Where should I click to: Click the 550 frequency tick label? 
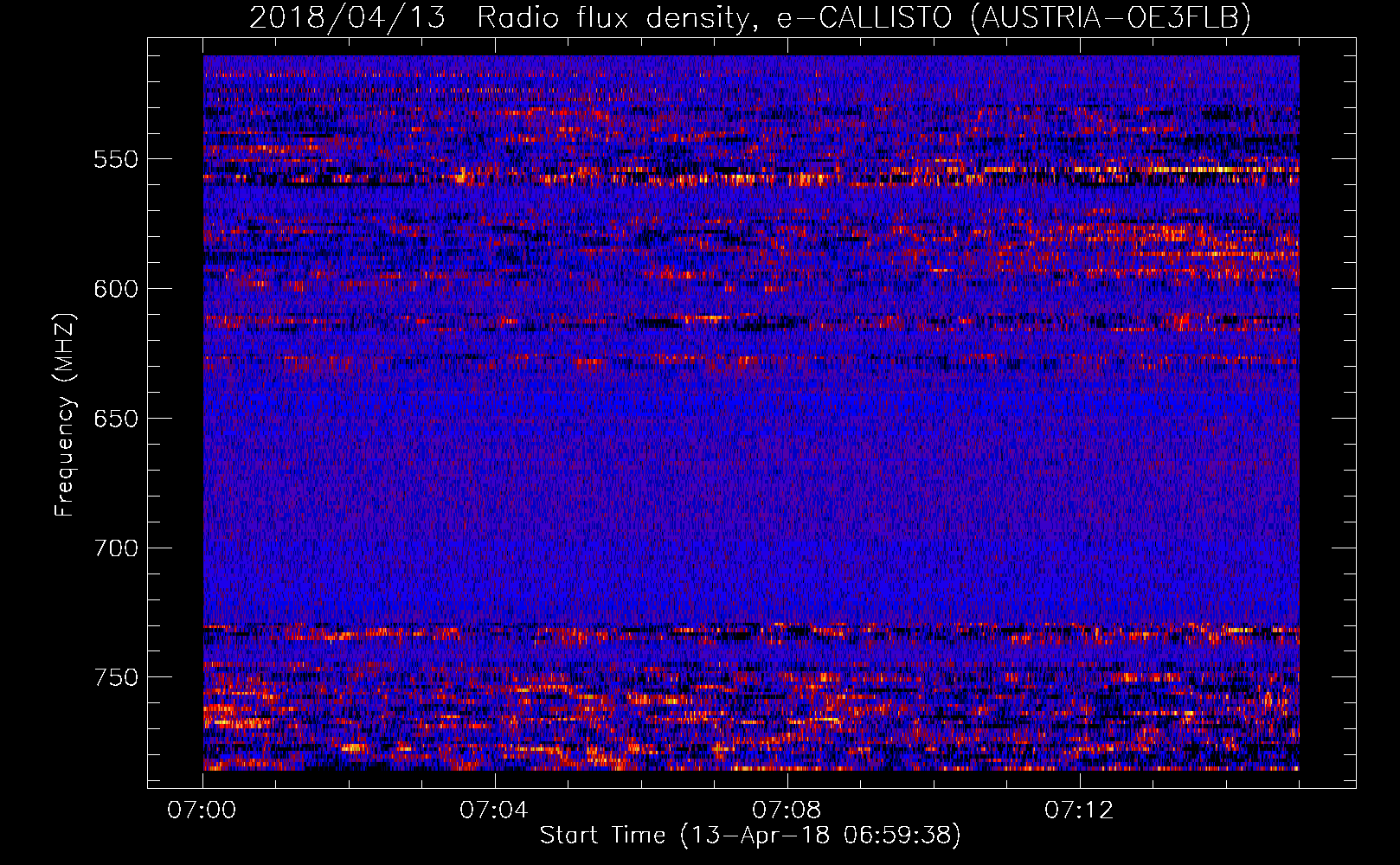116,159
